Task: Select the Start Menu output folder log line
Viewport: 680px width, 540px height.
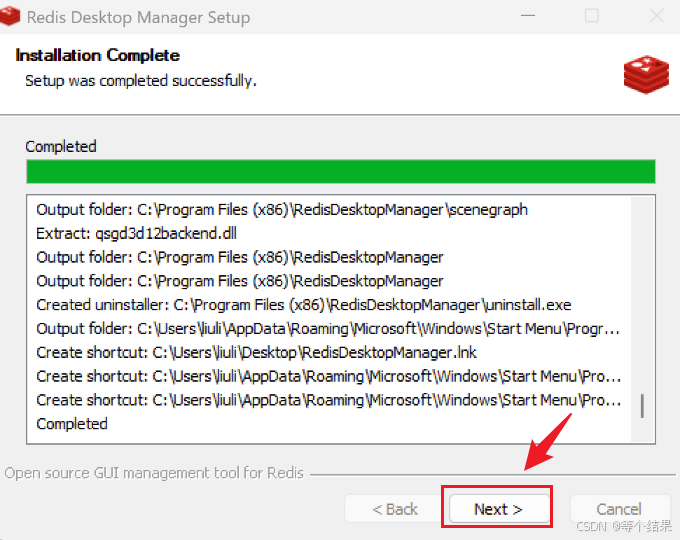Action: [x=328, y=329]
